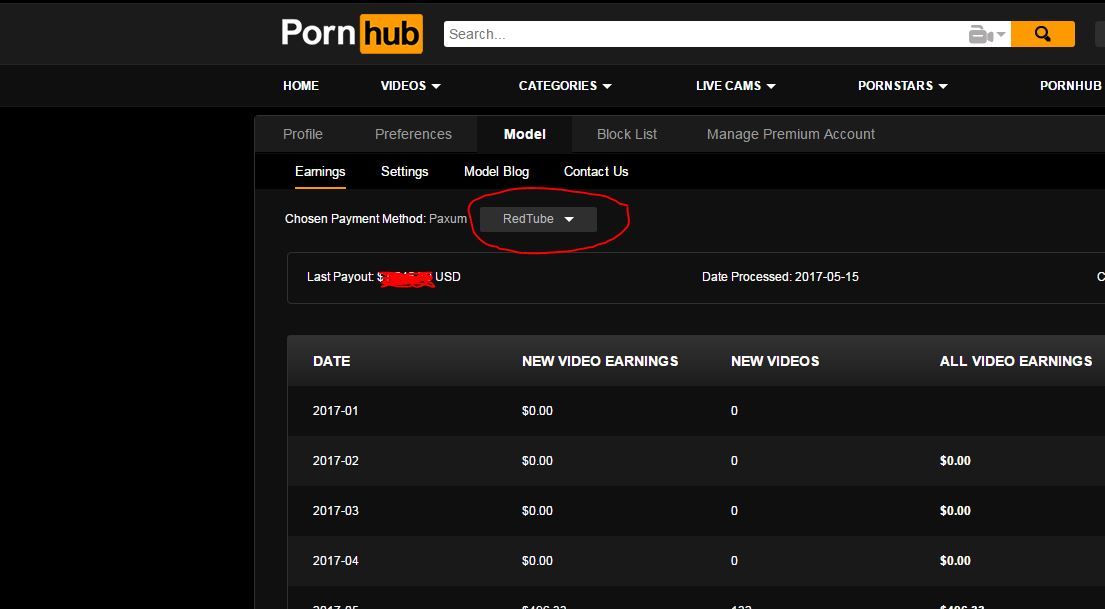
Task: Click the site logo in the header
Action: point(351,33)
